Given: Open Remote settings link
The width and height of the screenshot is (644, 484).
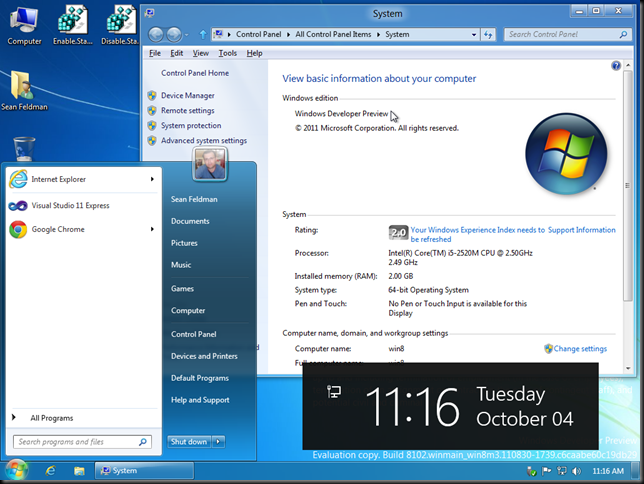Looking at the screenshot, I should click(x=188, y=111).
